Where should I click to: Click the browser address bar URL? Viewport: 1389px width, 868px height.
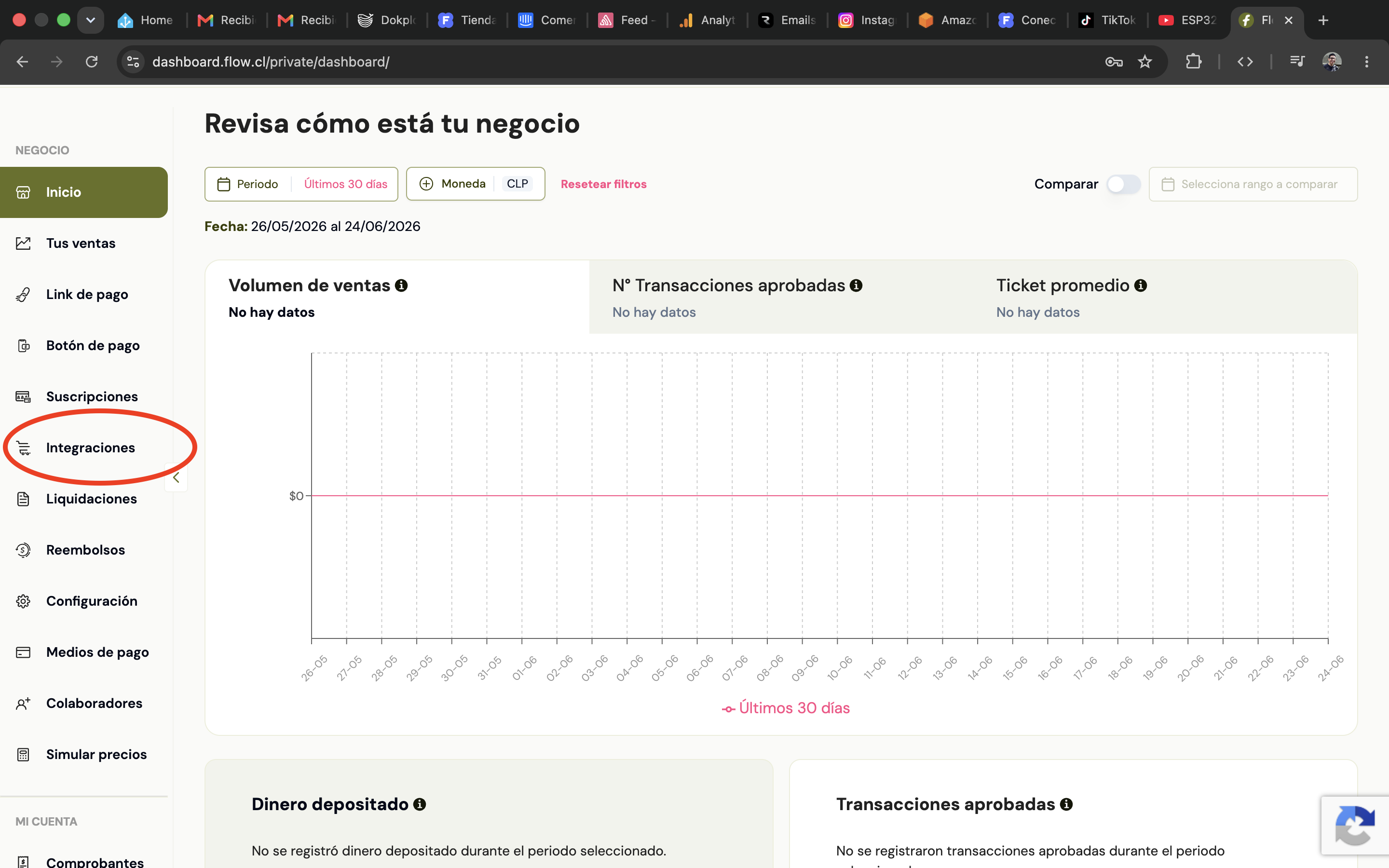[x=271, y=61]
